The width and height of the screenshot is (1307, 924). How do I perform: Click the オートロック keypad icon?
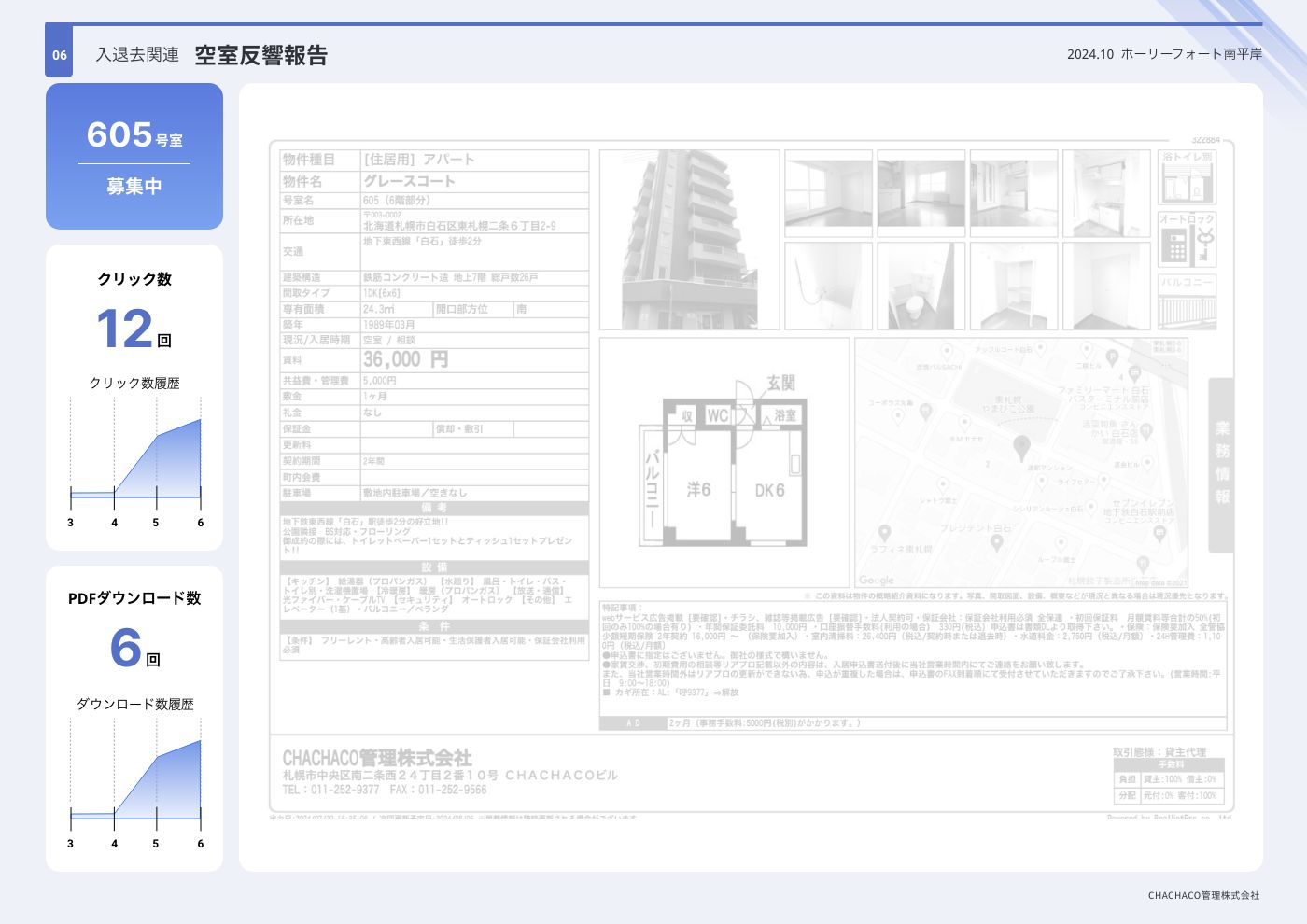click(1187, 240)
